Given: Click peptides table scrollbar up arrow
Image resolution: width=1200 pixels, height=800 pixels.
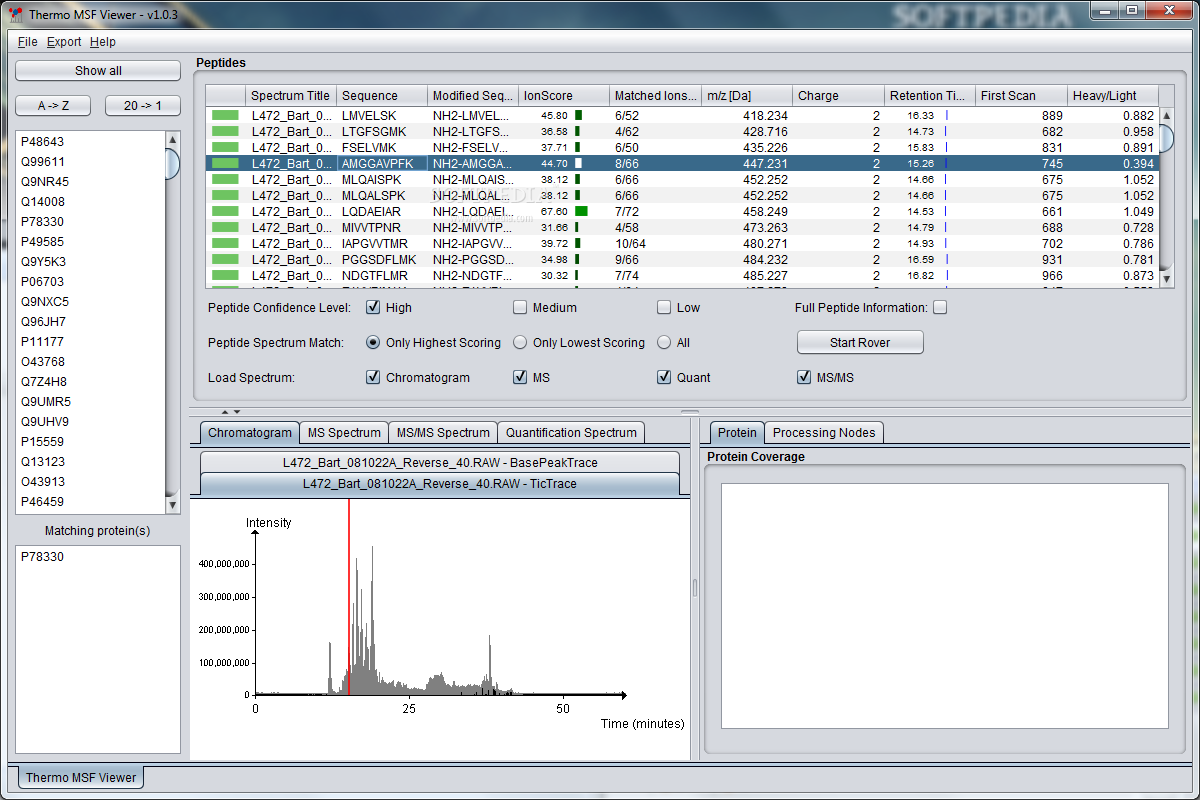Looking at the screenshot, I should tap(1167, 115).
